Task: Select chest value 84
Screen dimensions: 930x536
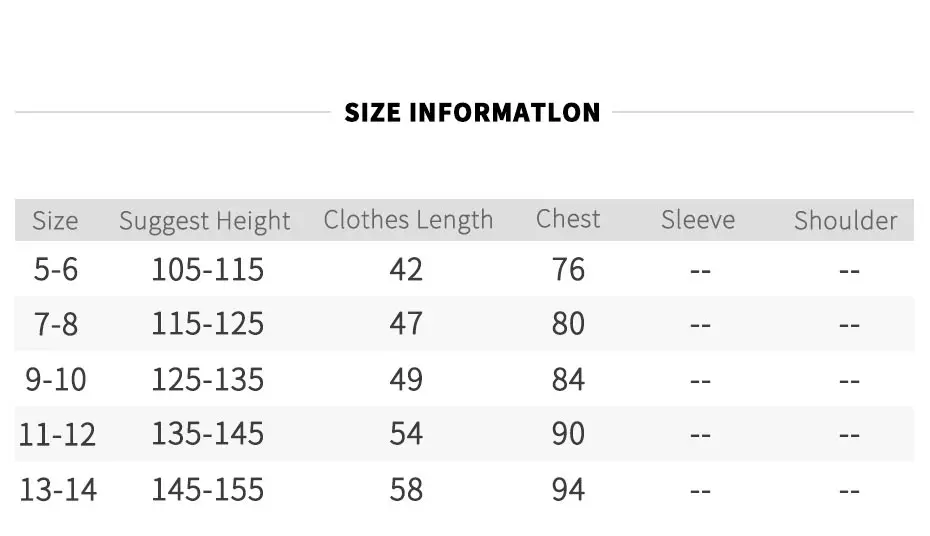Action: 568,379
